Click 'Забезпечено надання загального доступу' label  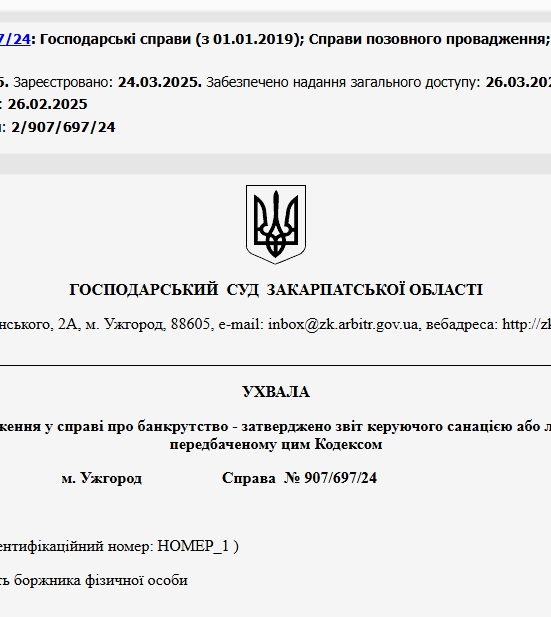click(342, 82)
